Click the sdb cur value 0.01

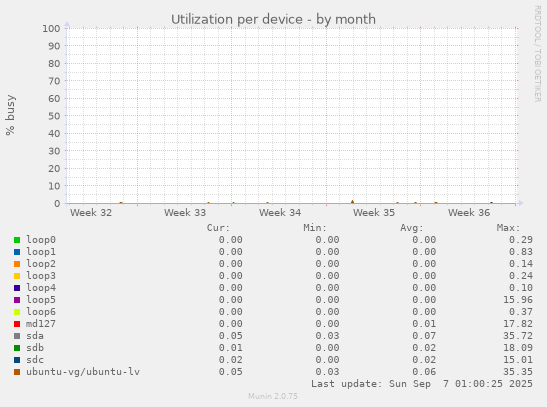(231, 348)
